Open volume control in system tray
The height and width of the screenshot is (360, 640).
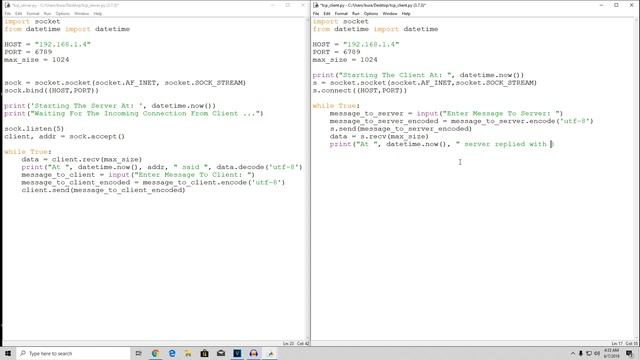pos(597,353)
